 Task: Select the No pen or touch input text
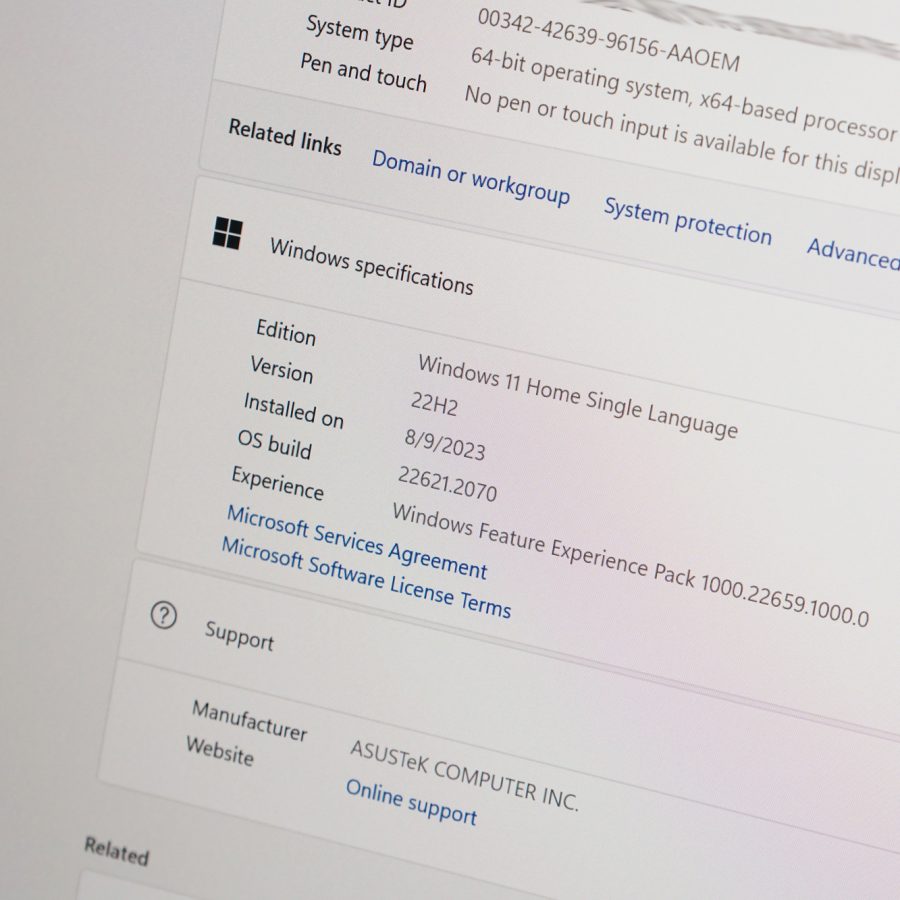point(682,134)
